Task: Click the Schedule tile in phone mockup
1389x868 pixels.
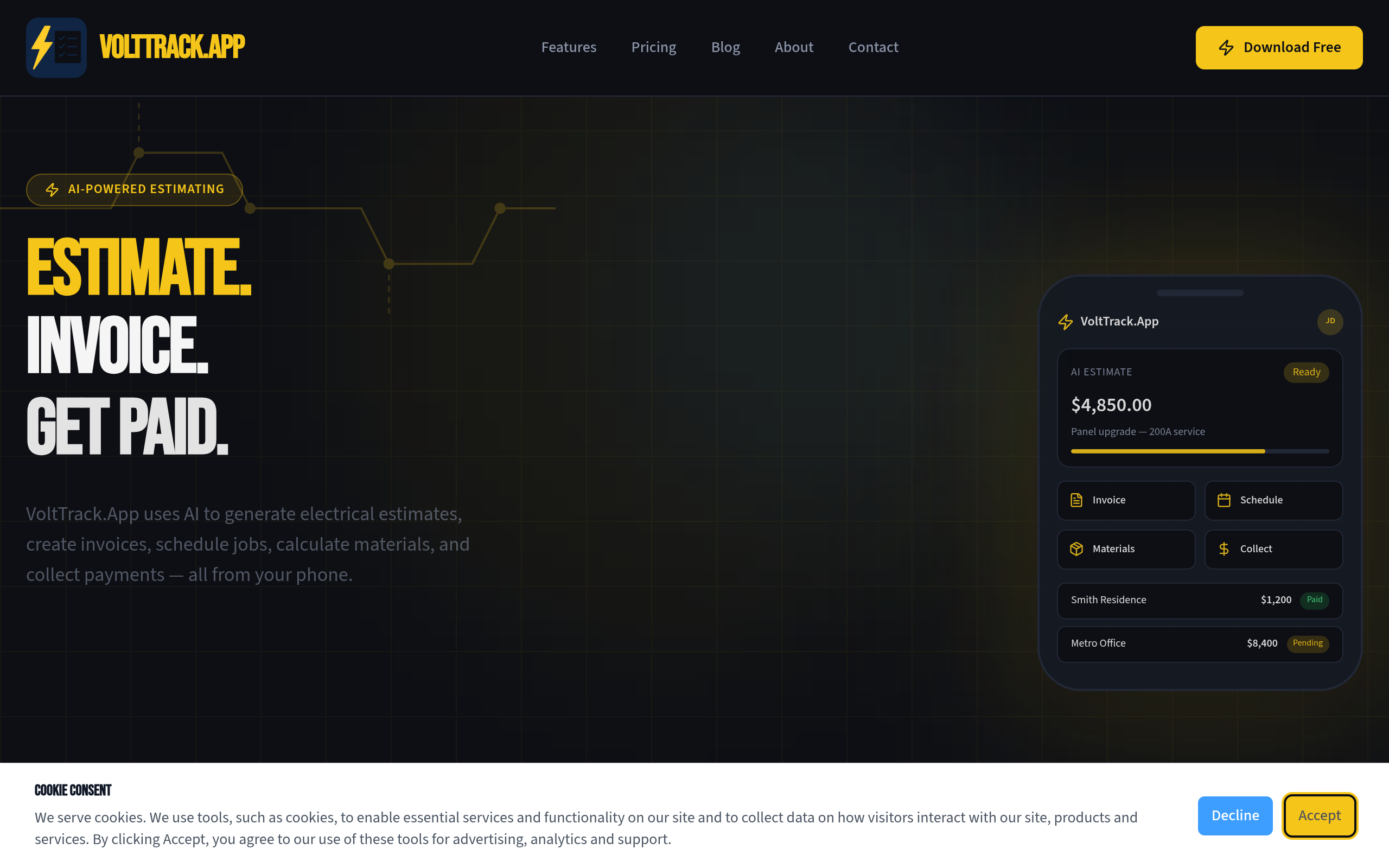Action: [1273, 501]
